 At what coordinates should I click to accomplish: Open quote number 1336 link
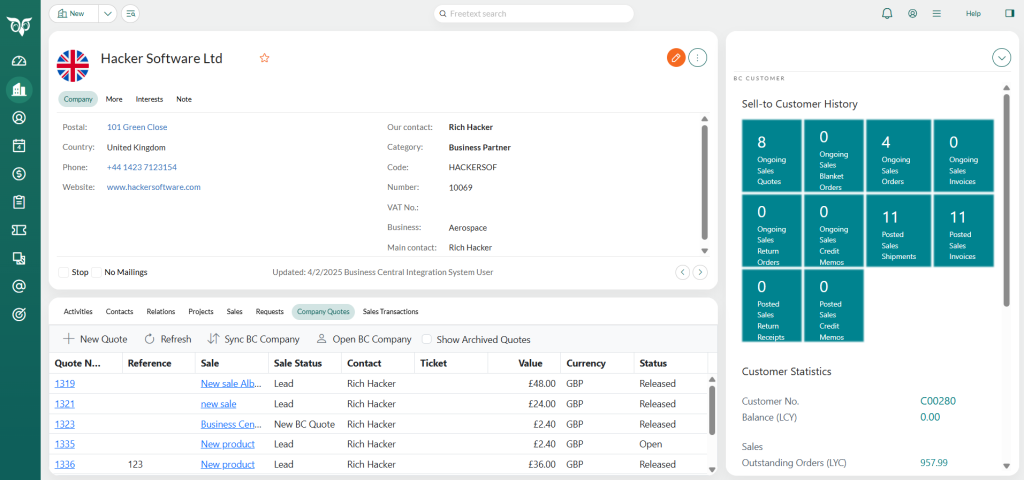point(65,464)
